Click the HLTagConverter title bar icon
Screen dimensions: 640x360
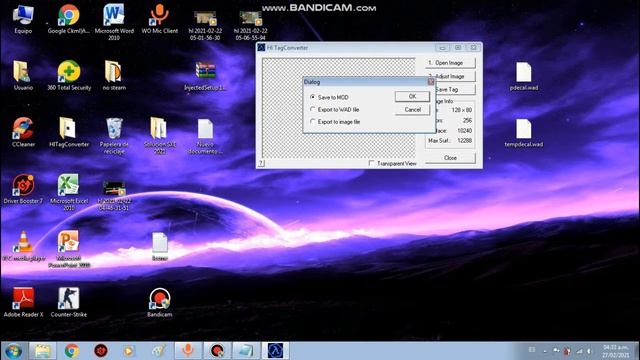pyautogui.click(x=261, y=48)
